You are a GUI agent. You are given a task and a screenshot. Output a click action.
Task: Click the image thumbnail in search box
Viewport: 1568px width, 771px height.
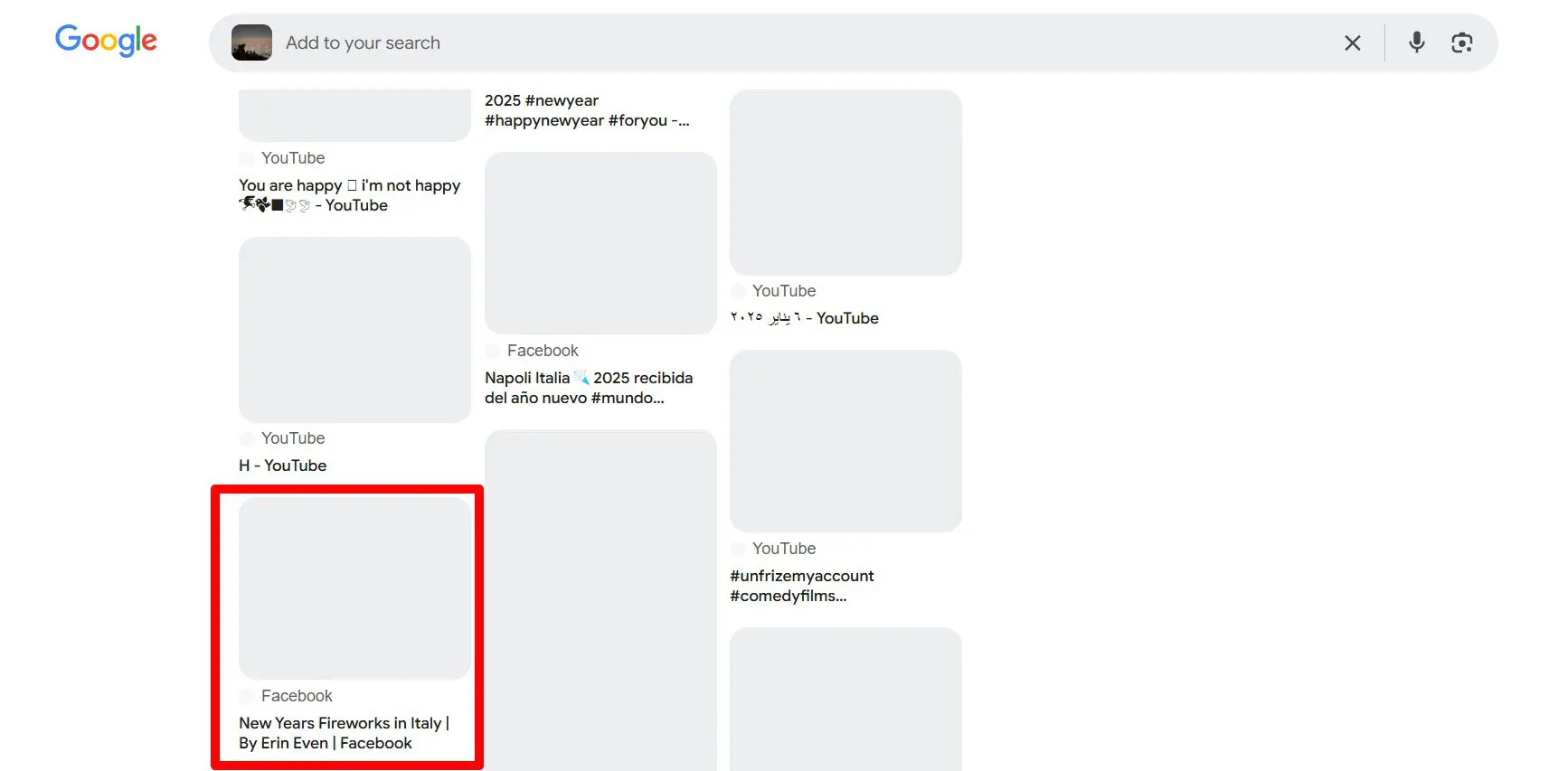click(x=251, y=42)
